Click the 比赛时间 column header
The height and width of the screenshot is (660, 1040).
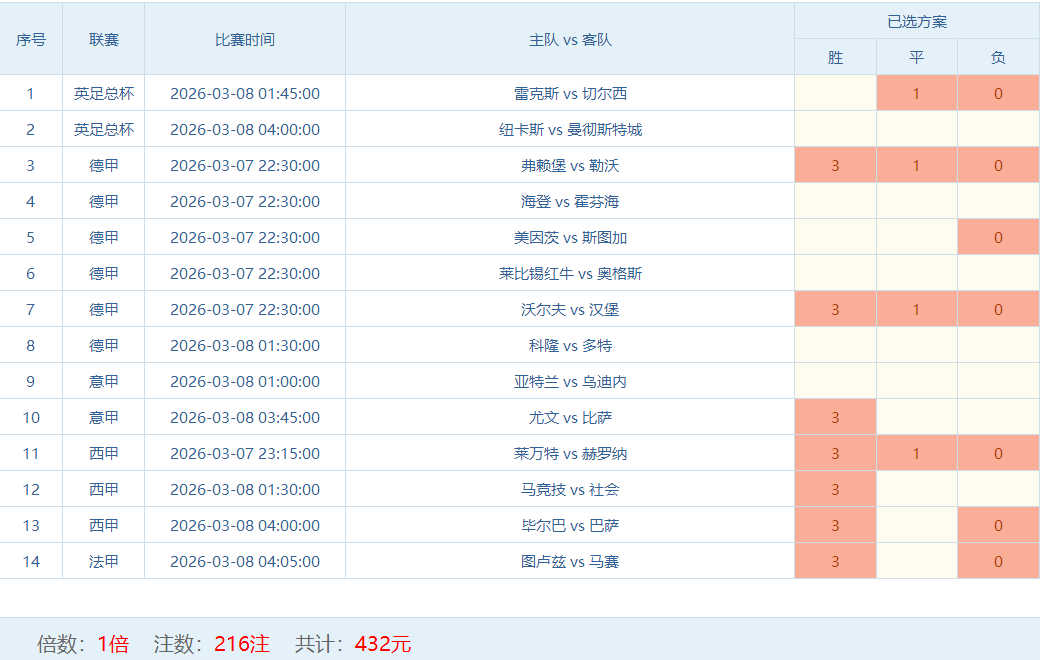click(x=245, y=40)
